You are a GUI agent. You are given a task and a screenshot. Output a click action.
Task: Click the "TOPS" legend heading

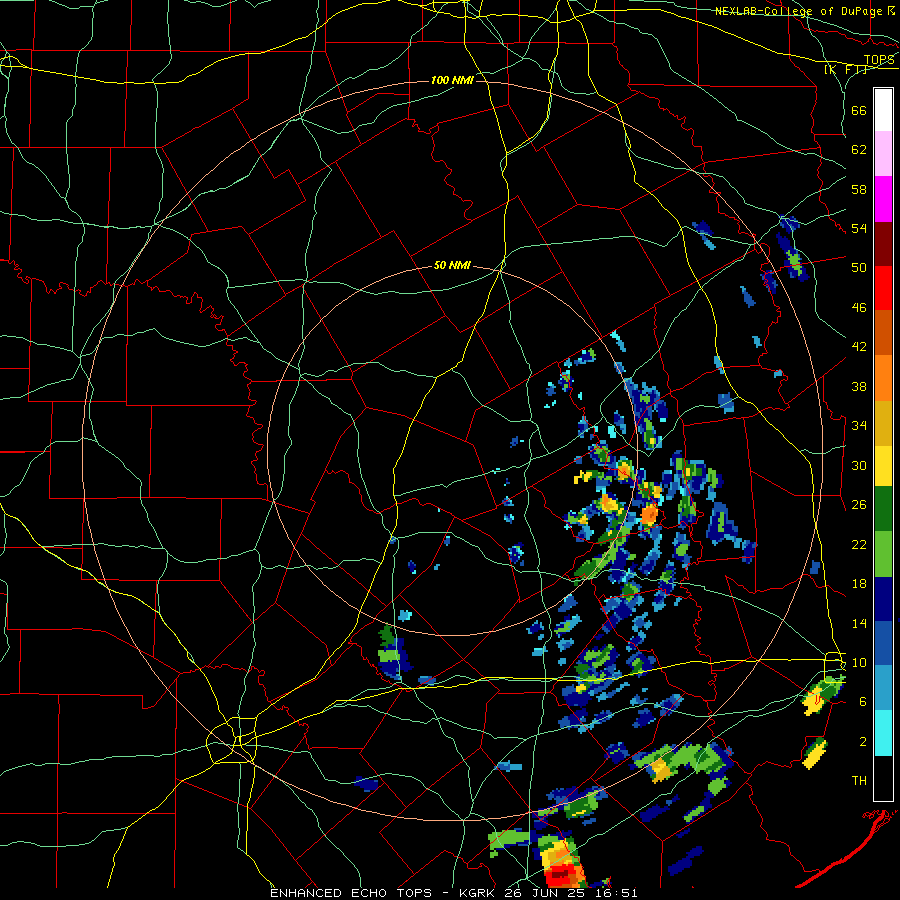click(879, 60)
